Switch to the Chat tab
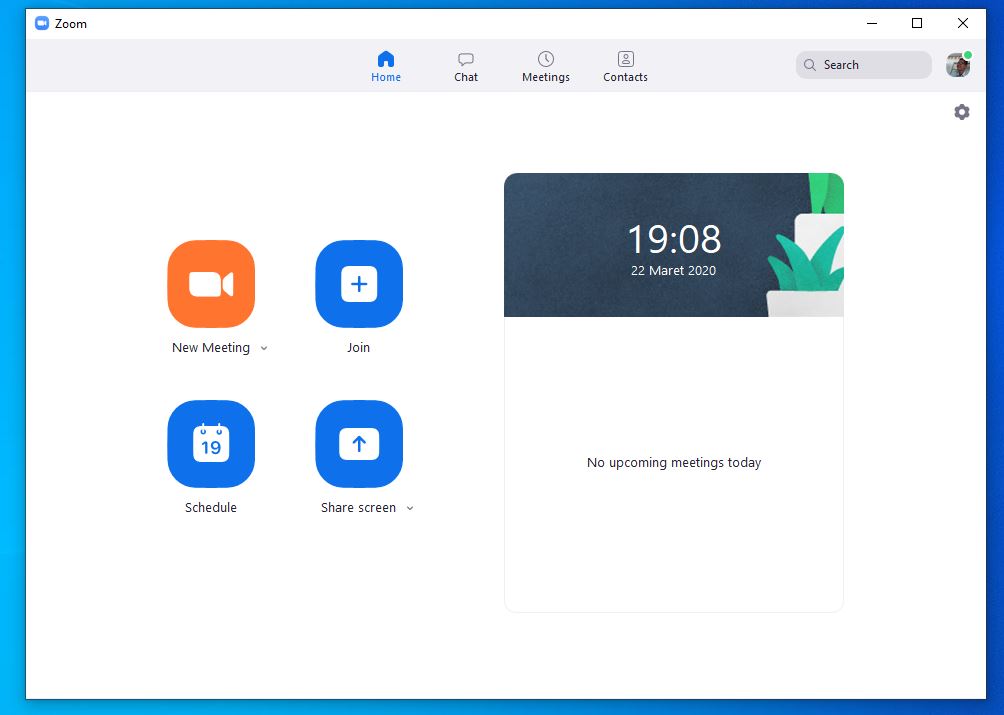This screenshot has height=715, width=1004. point(466,66)
